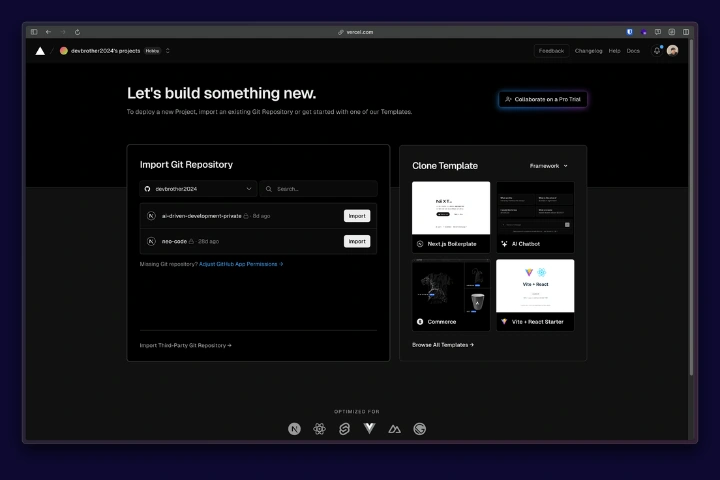Click the Vite icon on Vite + React Starter
This screenshot has width=720, height=480.
point(504,322)
